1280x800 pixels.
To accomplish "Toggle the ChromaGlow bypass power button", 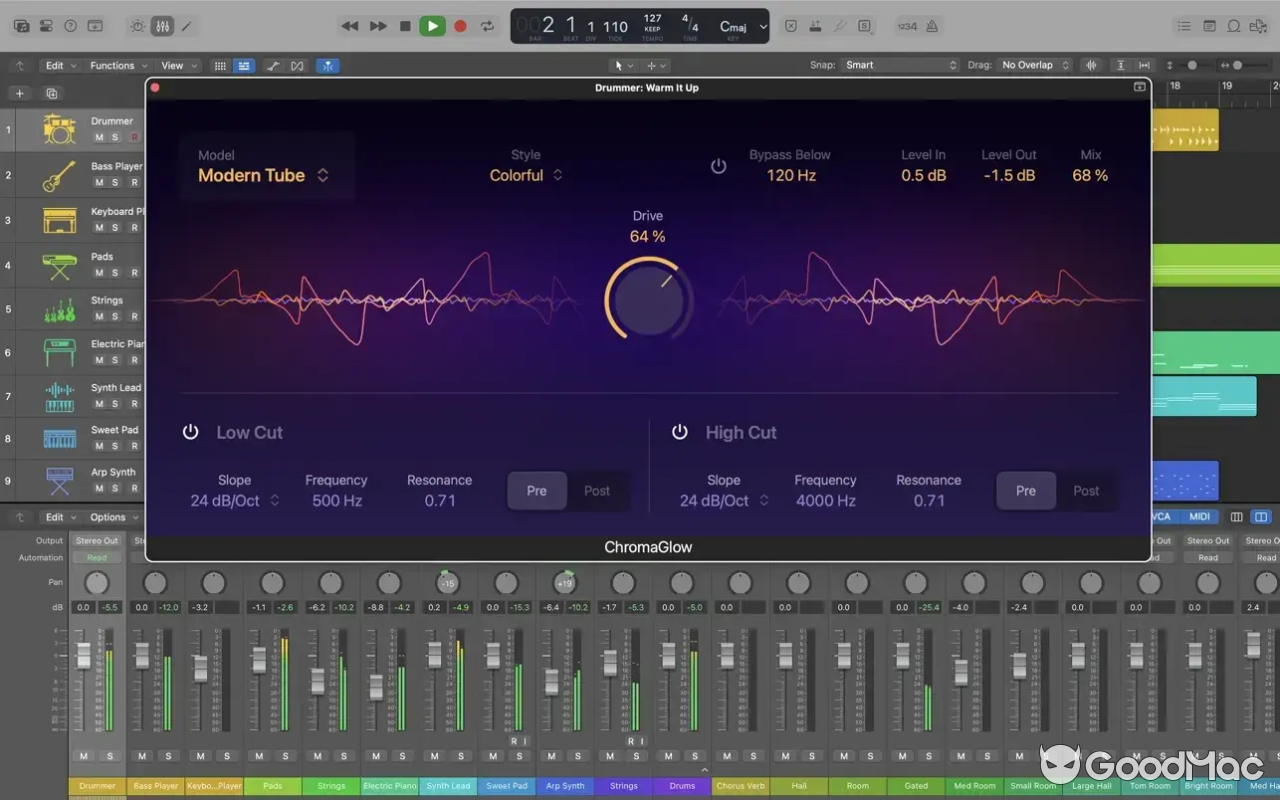I will pos(718,166).
